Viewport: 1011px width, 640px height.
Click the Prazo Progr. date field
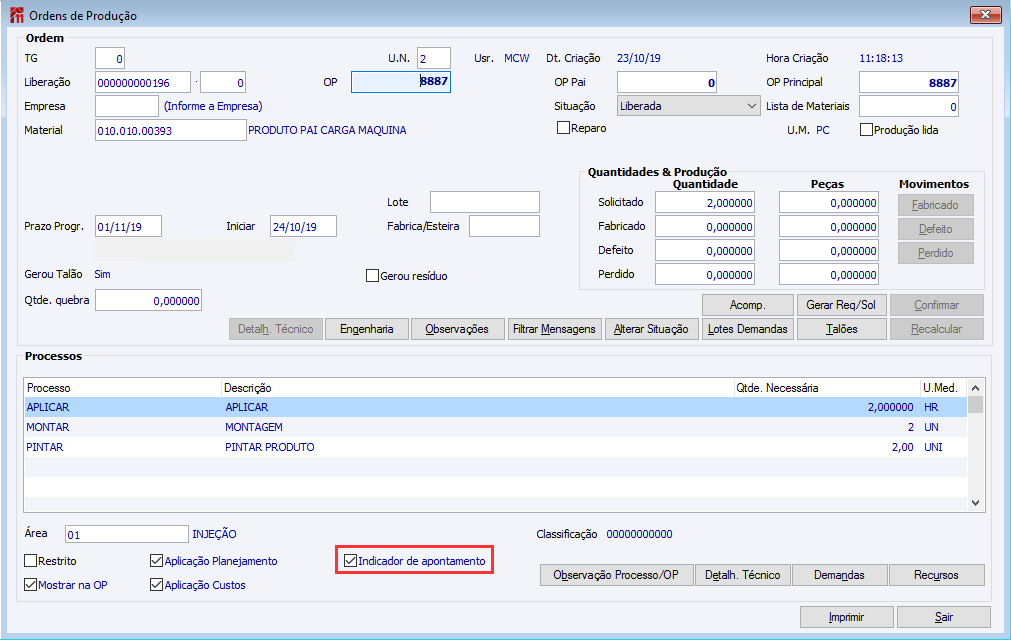click(128, 226)
